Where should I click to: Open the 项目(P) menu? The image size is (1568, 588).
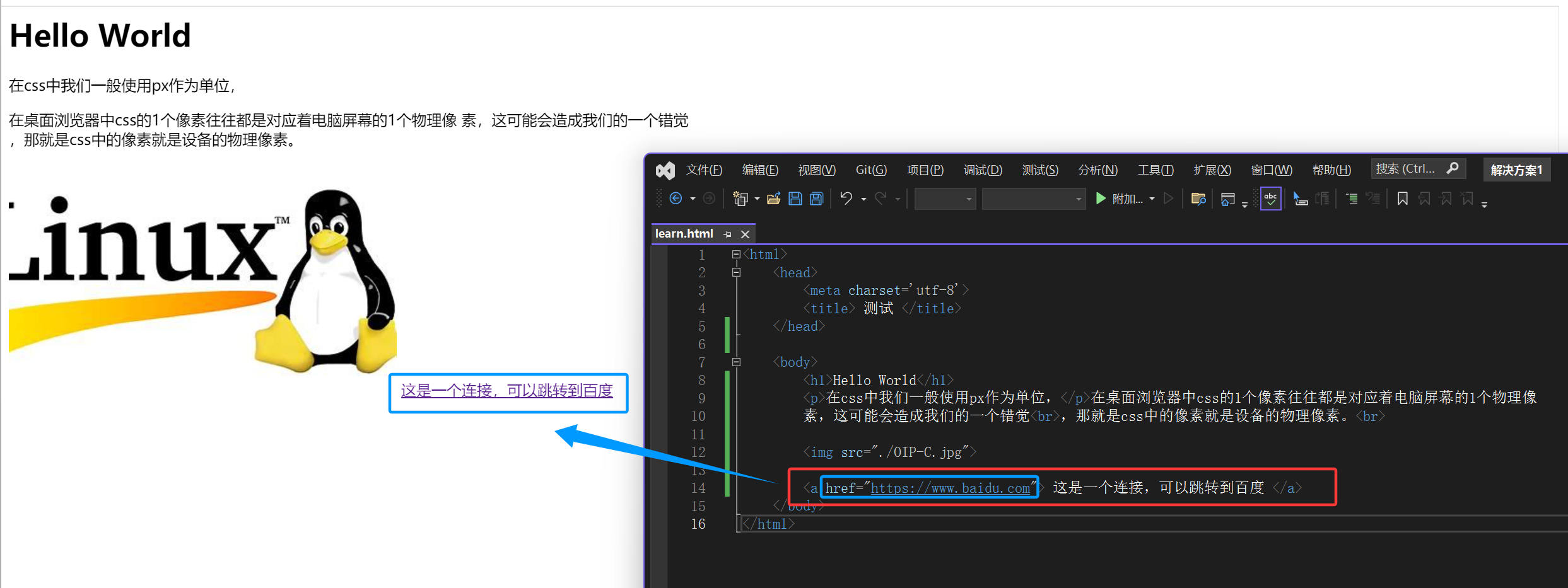(925, 170)
